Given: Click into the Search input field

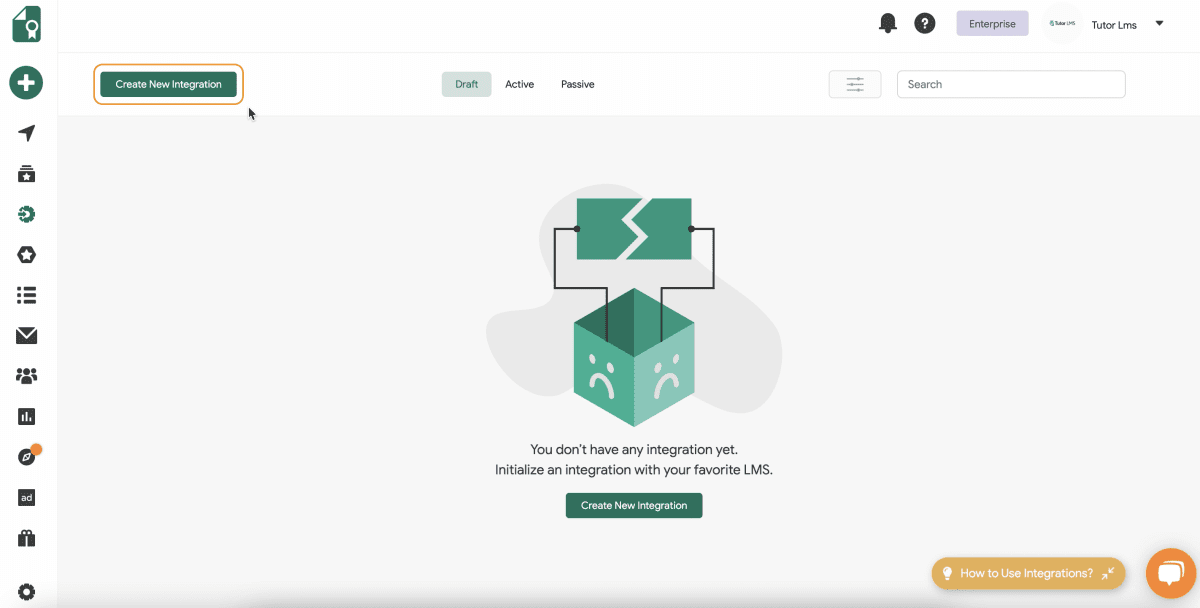Looking at the screenshot, I should point(1010,84).
